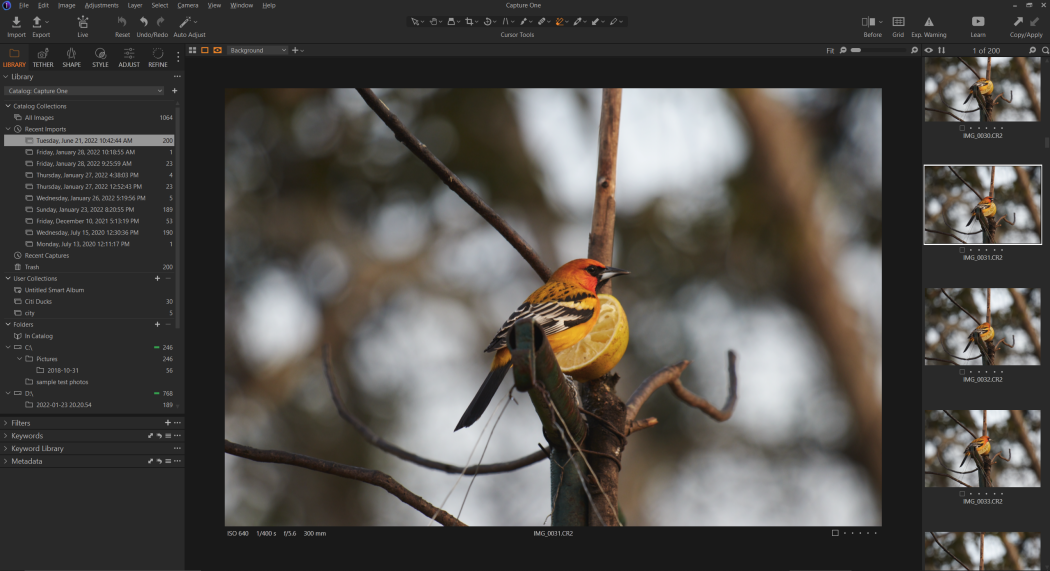The height and width of the screenshot is (571, 1050).
Task: Expand the Keywords panel
Action: point(5,436)
